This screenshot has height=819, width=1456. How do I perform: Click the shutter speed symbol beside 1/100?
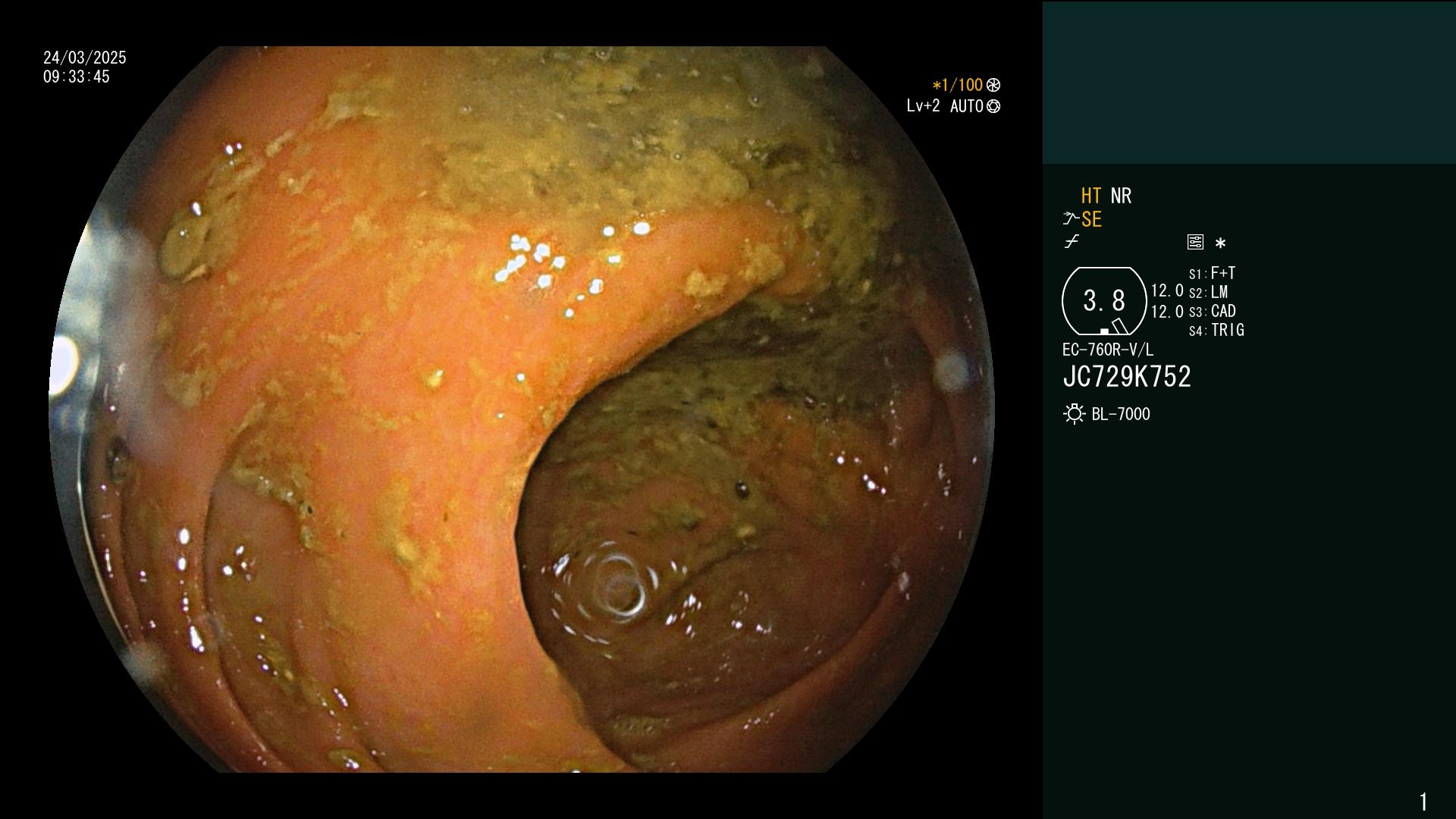[x=993, y=85]
